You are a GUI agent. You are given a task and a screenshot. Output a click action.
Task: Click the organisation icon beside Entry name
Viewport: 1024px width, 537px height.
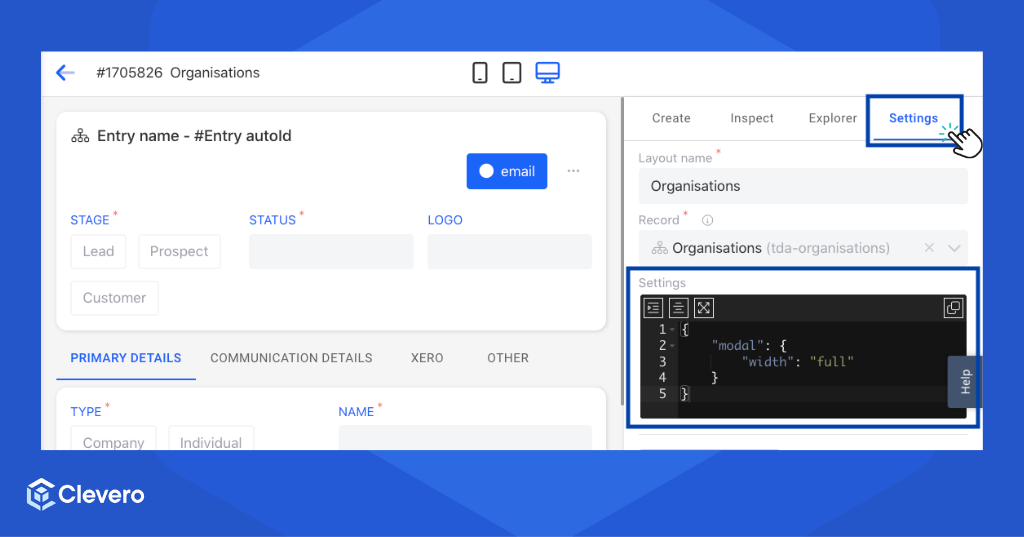[80, 136]
